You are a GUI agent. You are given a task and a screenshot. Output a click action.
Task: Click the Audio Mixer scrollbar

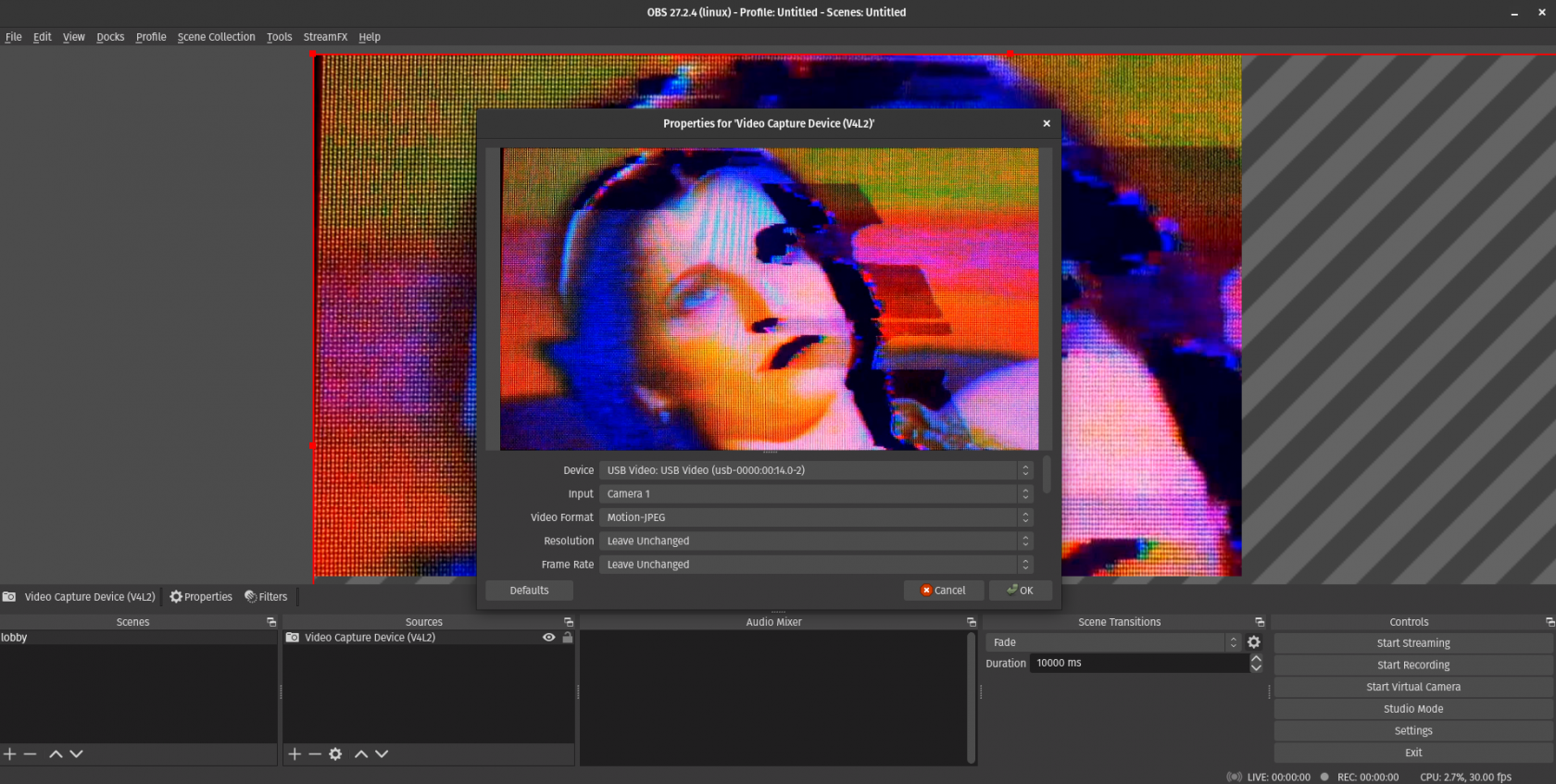[x=971, y=698]
